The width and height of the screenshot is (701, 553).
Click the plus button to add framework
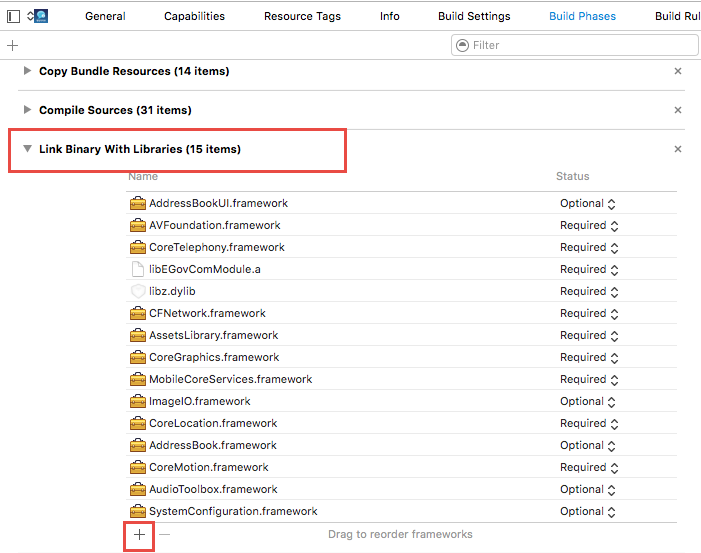pos(139,535)
